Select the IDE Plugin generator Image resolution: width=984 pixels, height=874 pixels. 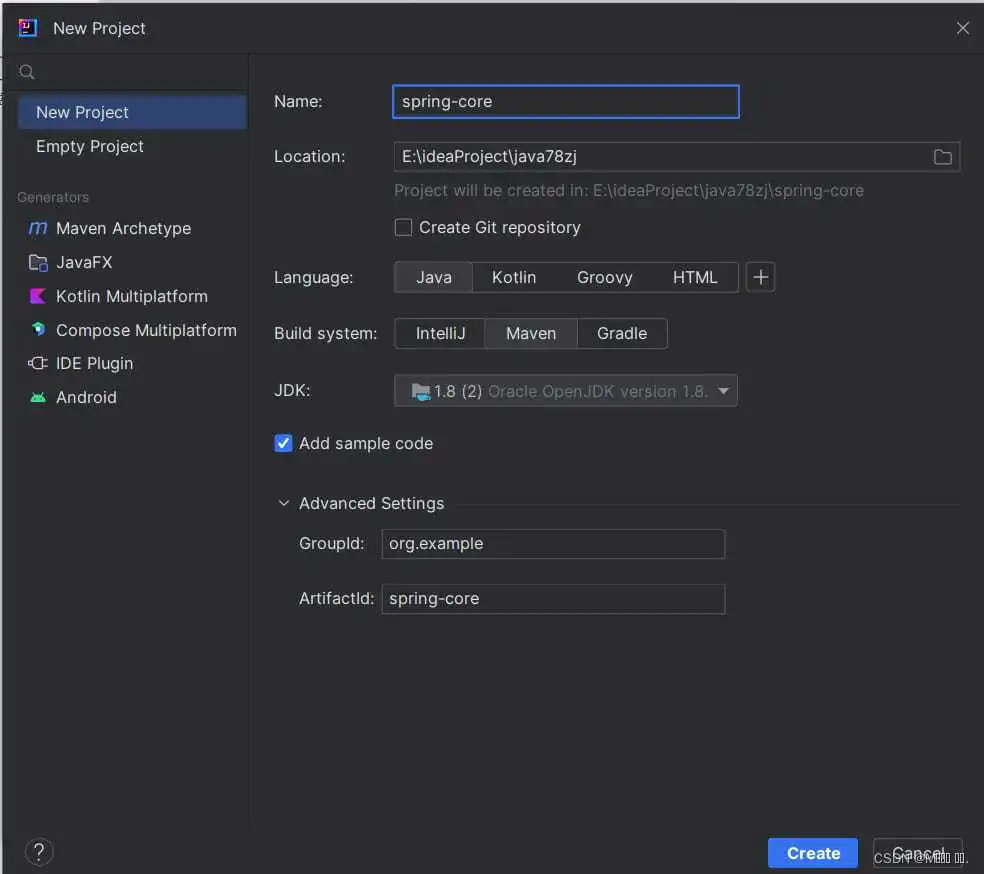pos(81,363)
